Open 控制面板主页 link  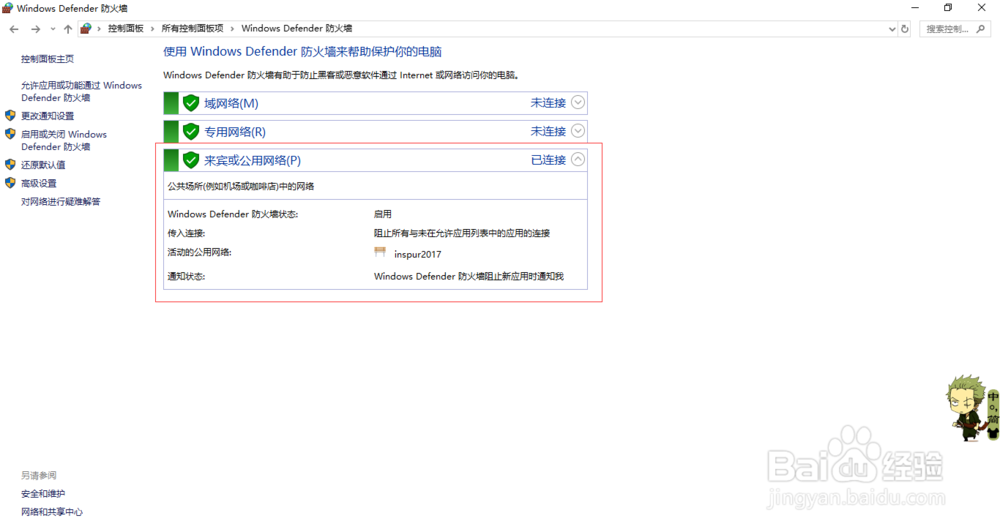[x=47, y=59]
